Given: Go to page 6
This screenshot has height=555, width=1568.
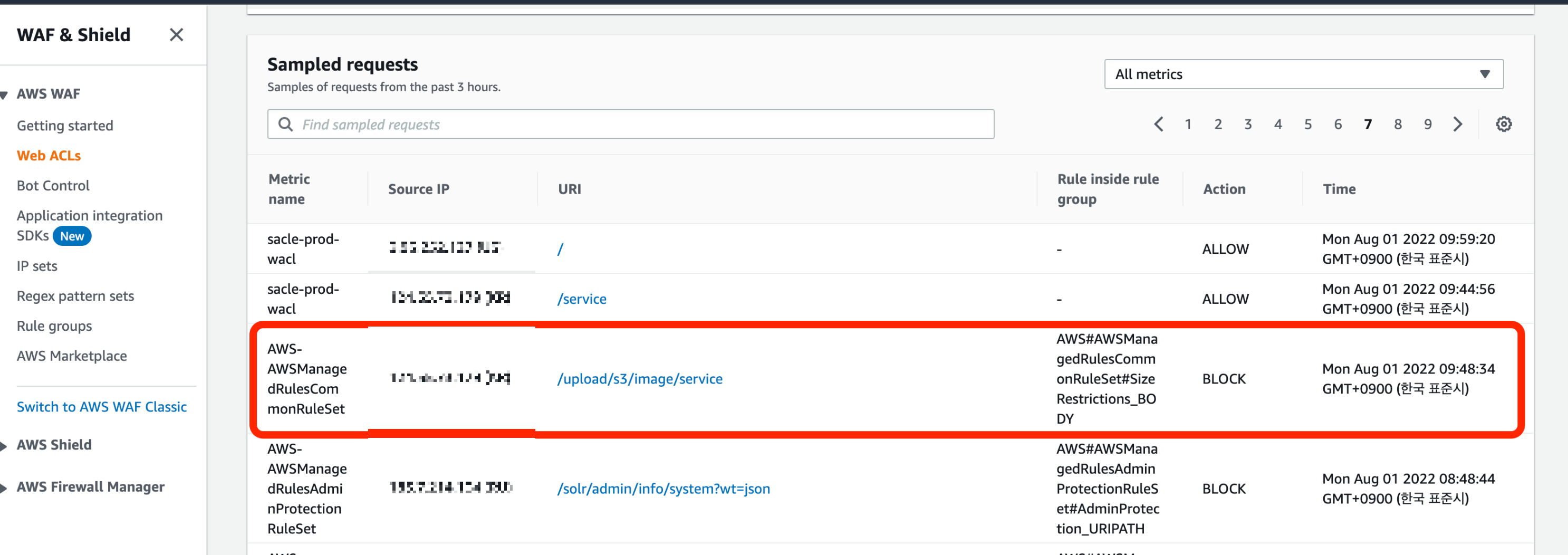Looking at the screenshot, I should point(1338,124).
